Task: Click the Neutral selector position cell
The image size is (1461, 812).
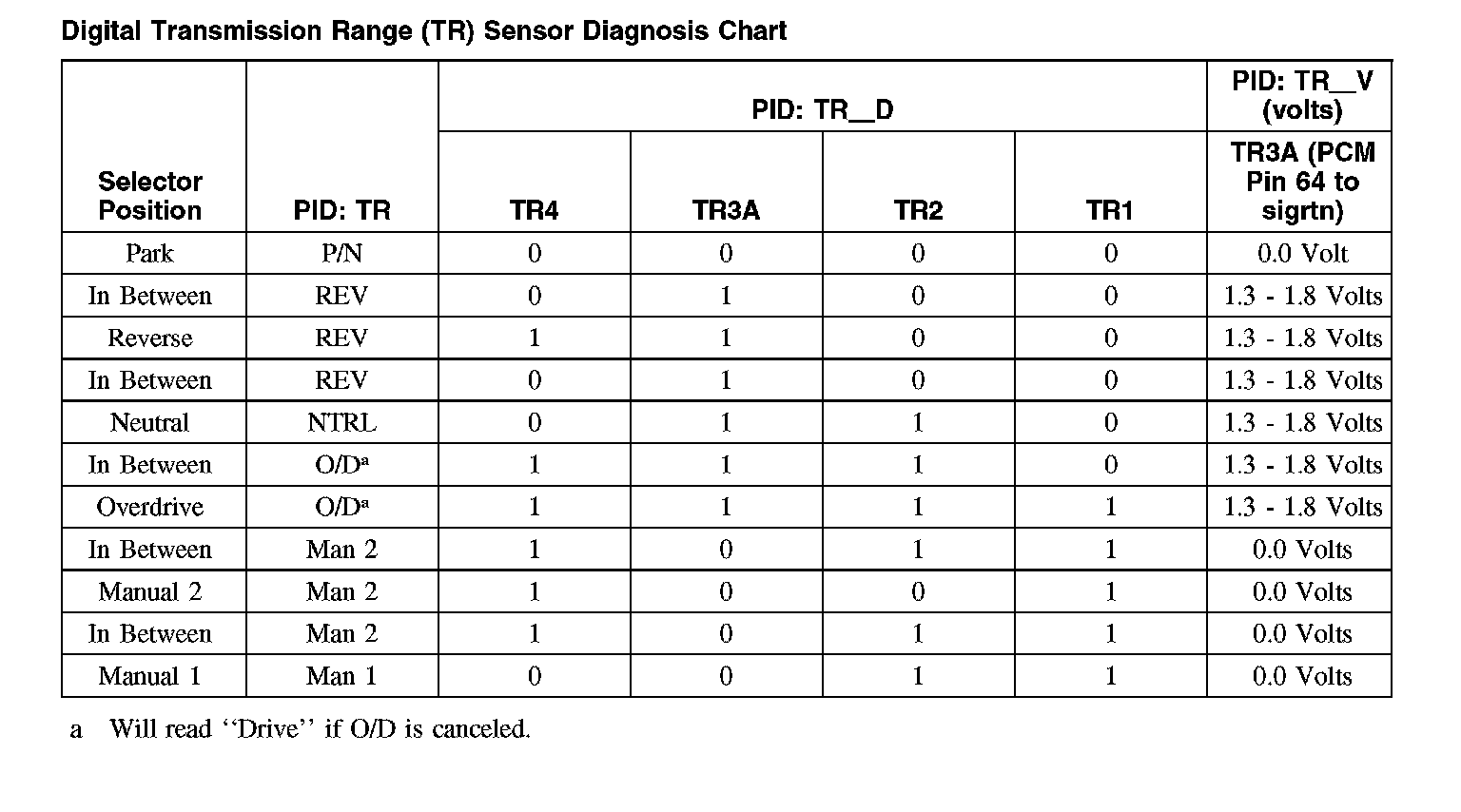Action: (150, 422)
